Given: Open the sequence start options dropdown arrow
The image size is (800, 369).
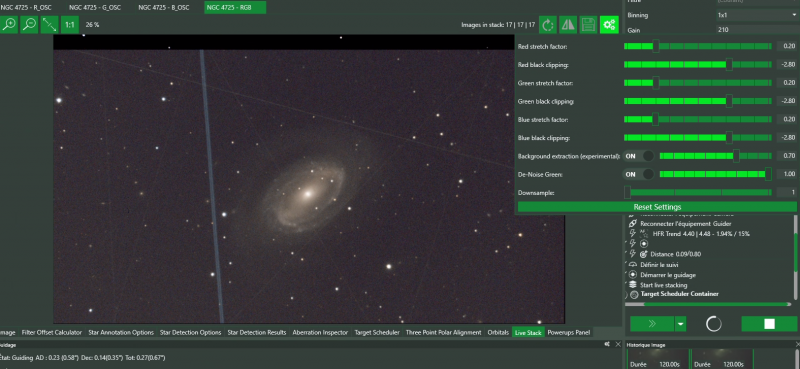Looking at the screenshot, I should click(x=681, y=324).
